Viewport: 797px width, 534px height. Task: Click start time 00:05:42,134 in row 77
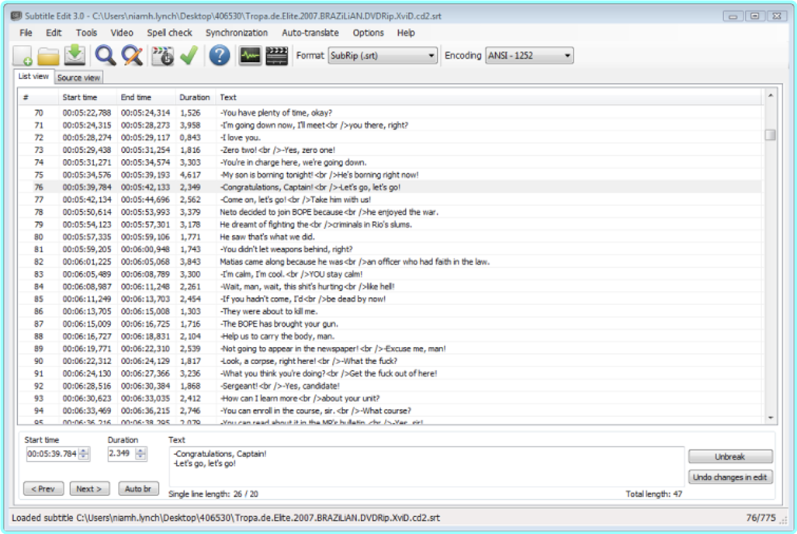point(87,200)
